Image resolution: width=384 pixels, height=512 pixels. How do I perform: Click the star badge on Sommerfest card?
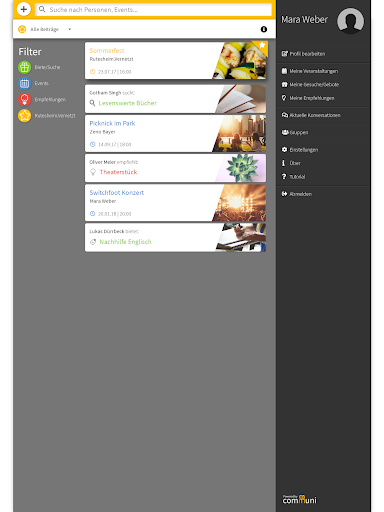[262, 45]
